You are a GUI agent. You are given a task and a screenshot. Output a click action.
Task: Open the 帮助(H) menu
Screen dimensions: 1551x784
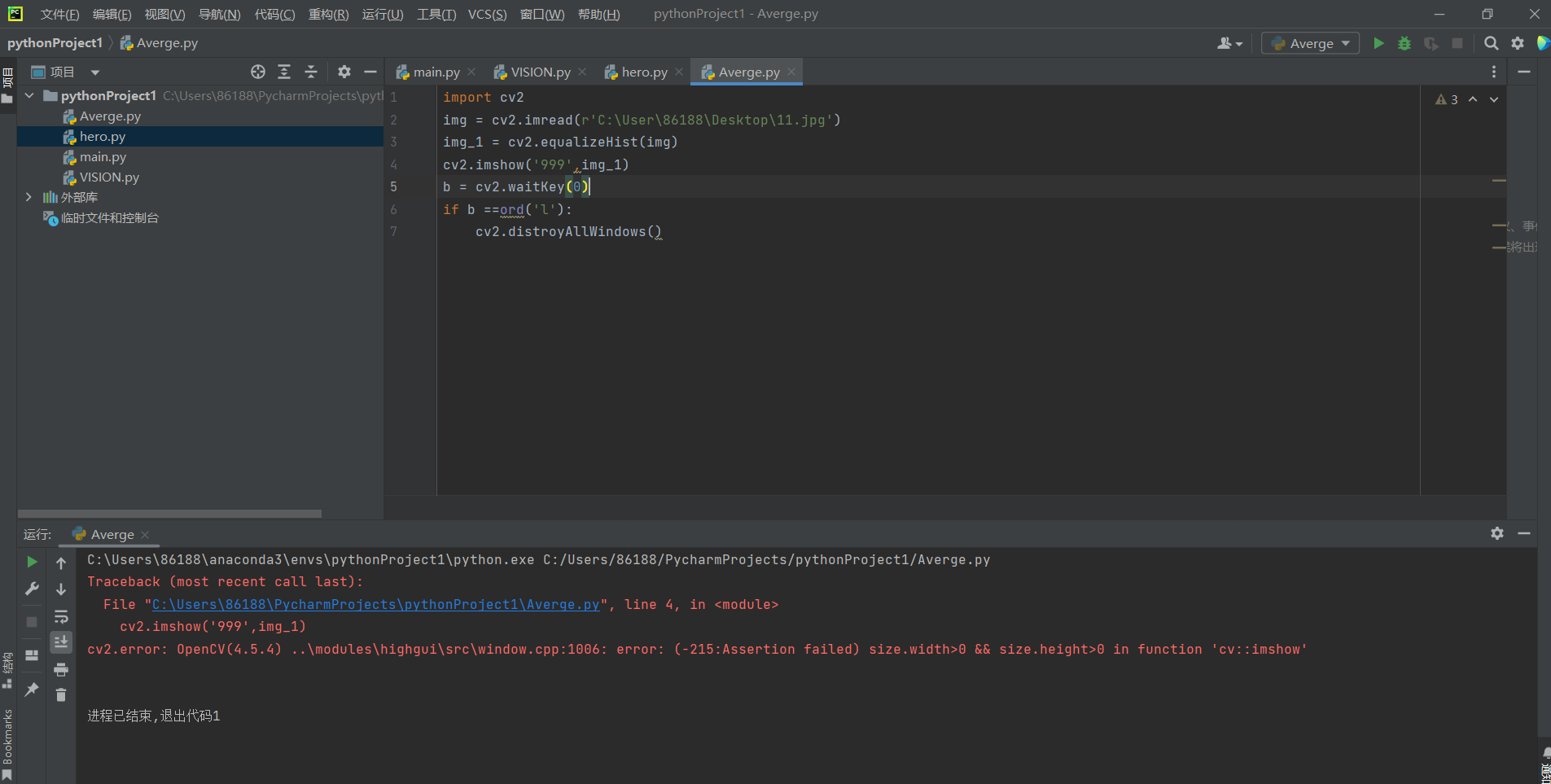pos(598,14)
